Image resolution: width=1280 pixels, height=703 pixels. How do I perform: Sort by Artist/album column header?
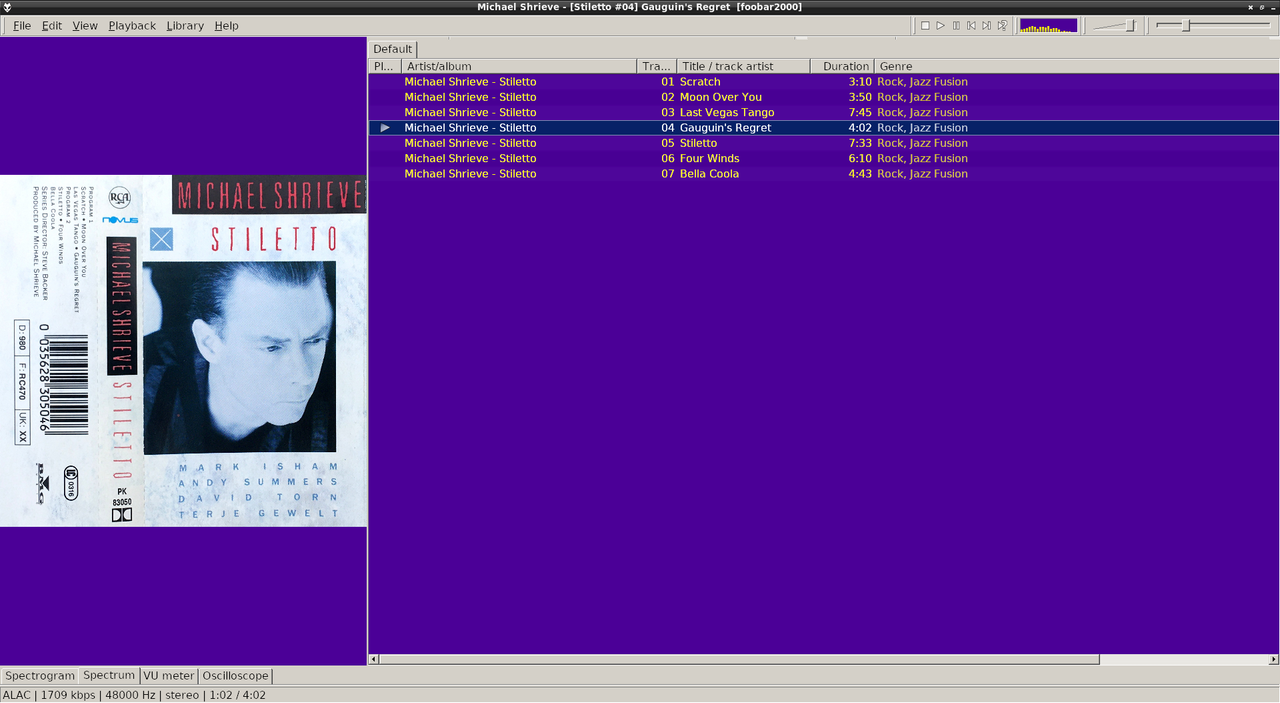[518, 66]
